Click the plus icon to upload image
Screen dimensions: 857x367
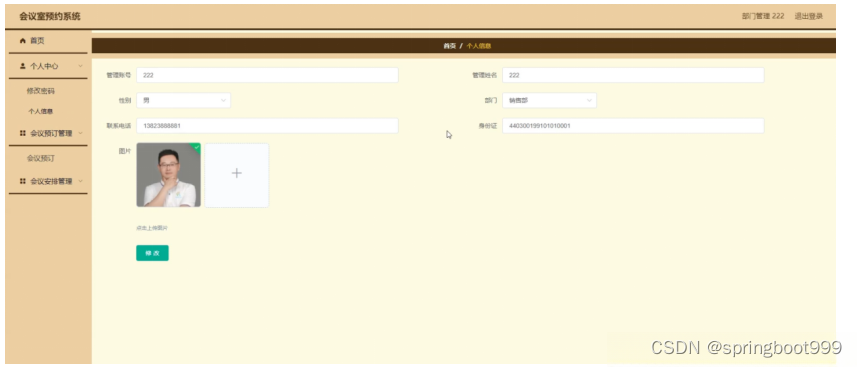(237, 173)
